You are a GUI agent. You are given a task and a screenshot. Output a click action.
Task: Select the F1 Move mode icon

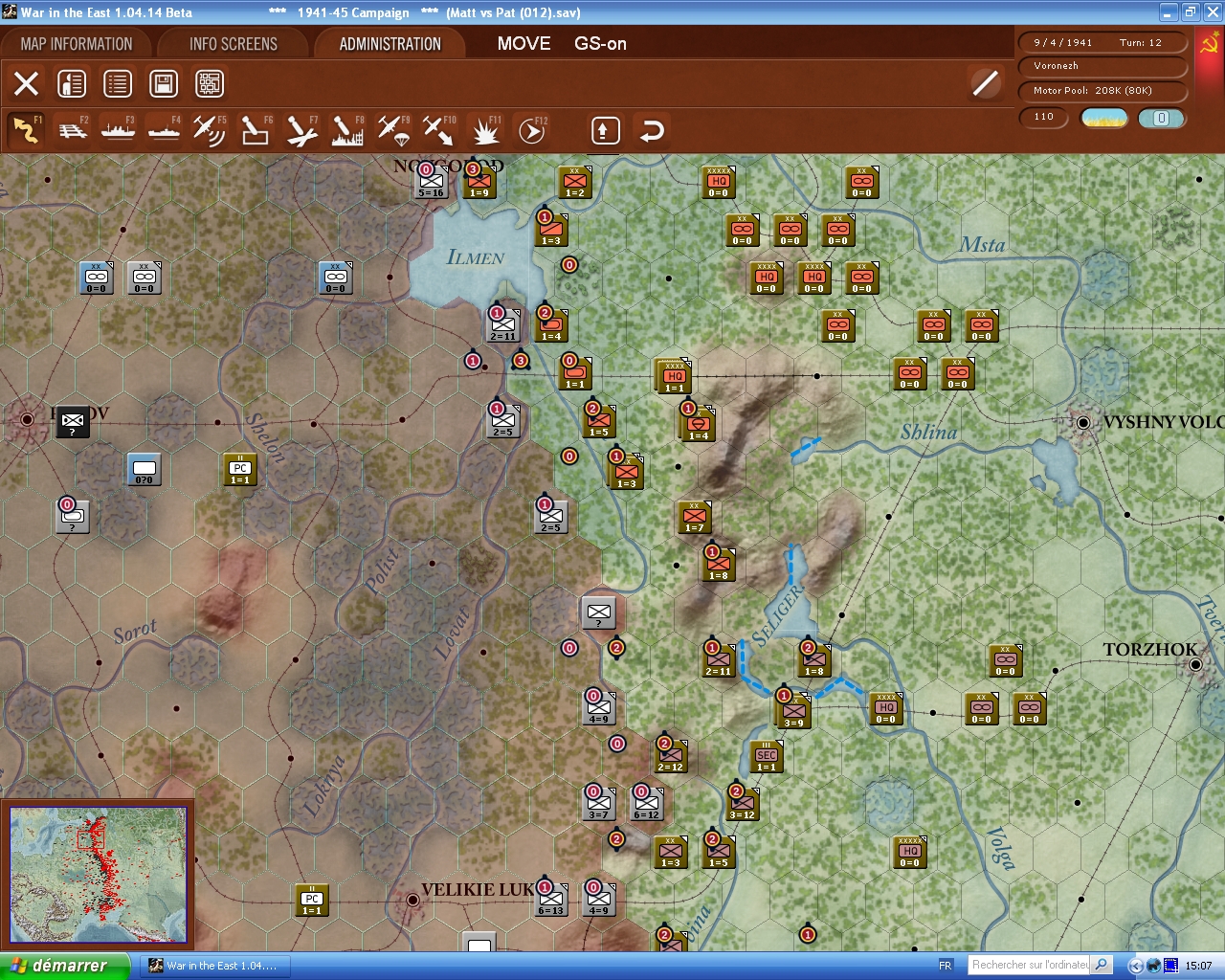point(27,130)
